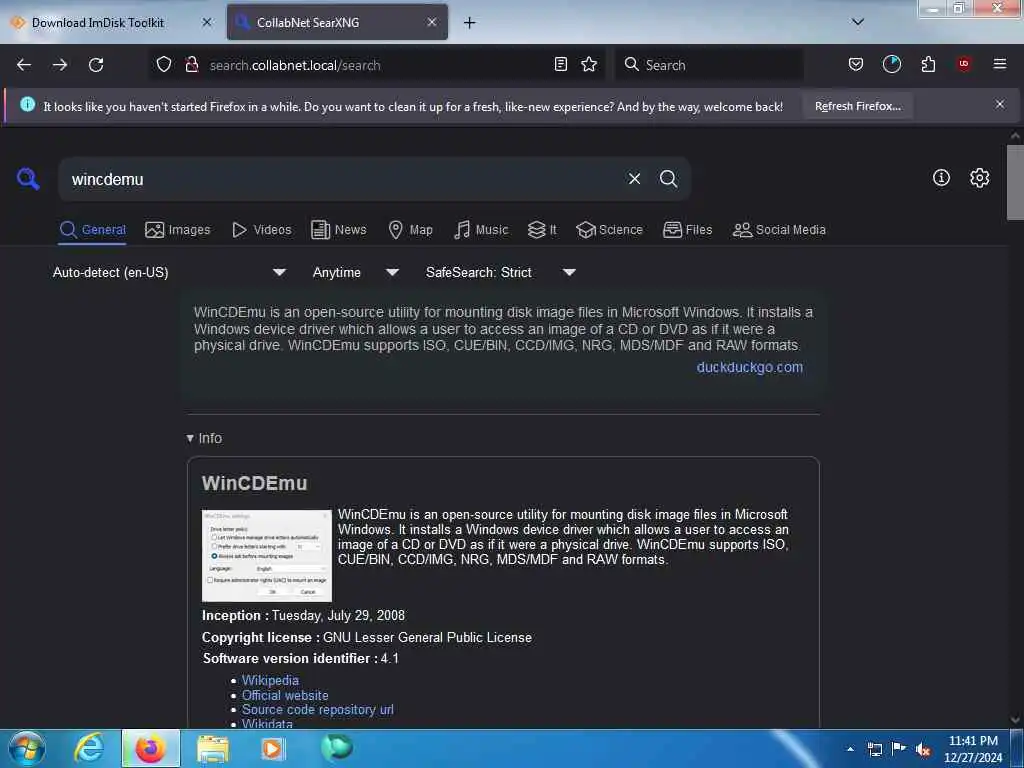The image size is (1024, 768).
Task: Open the Anytime time range dropdown
Action: pyautogui.click(x=355, y=272)
